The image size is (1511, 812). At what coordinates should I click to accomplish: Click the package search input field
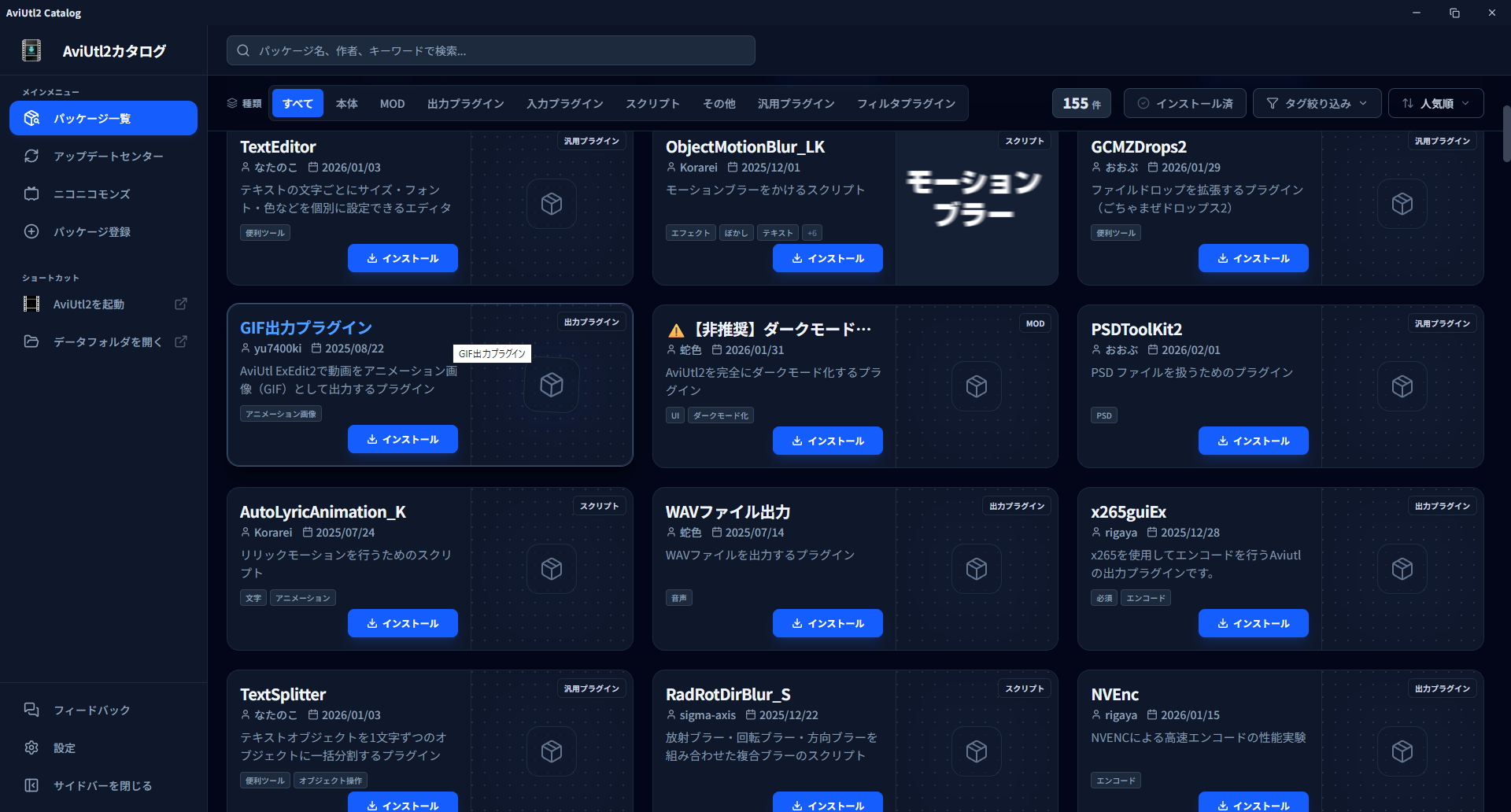[490, 50]
